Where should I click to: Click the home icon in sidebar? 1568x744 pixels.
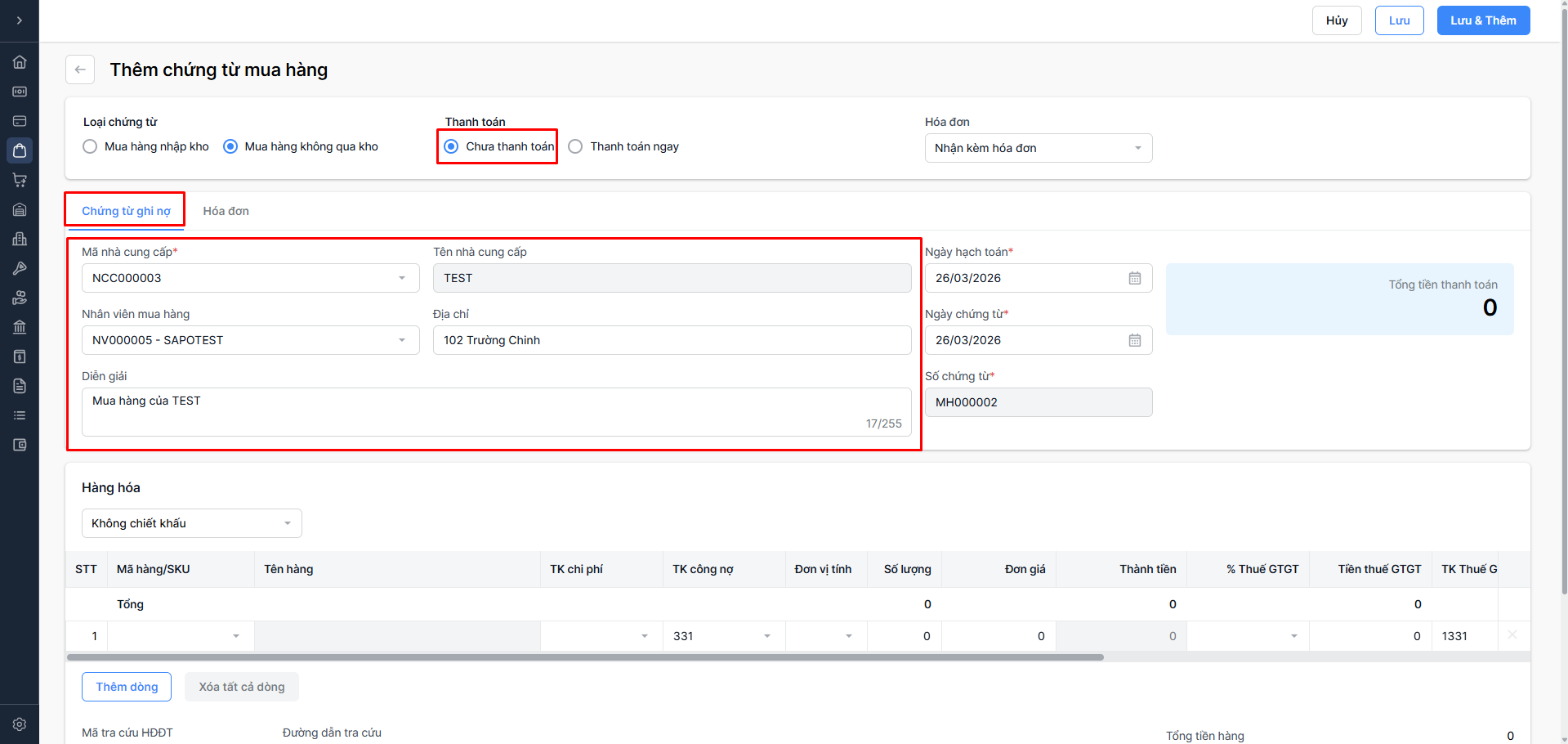(x=20, y=62)
